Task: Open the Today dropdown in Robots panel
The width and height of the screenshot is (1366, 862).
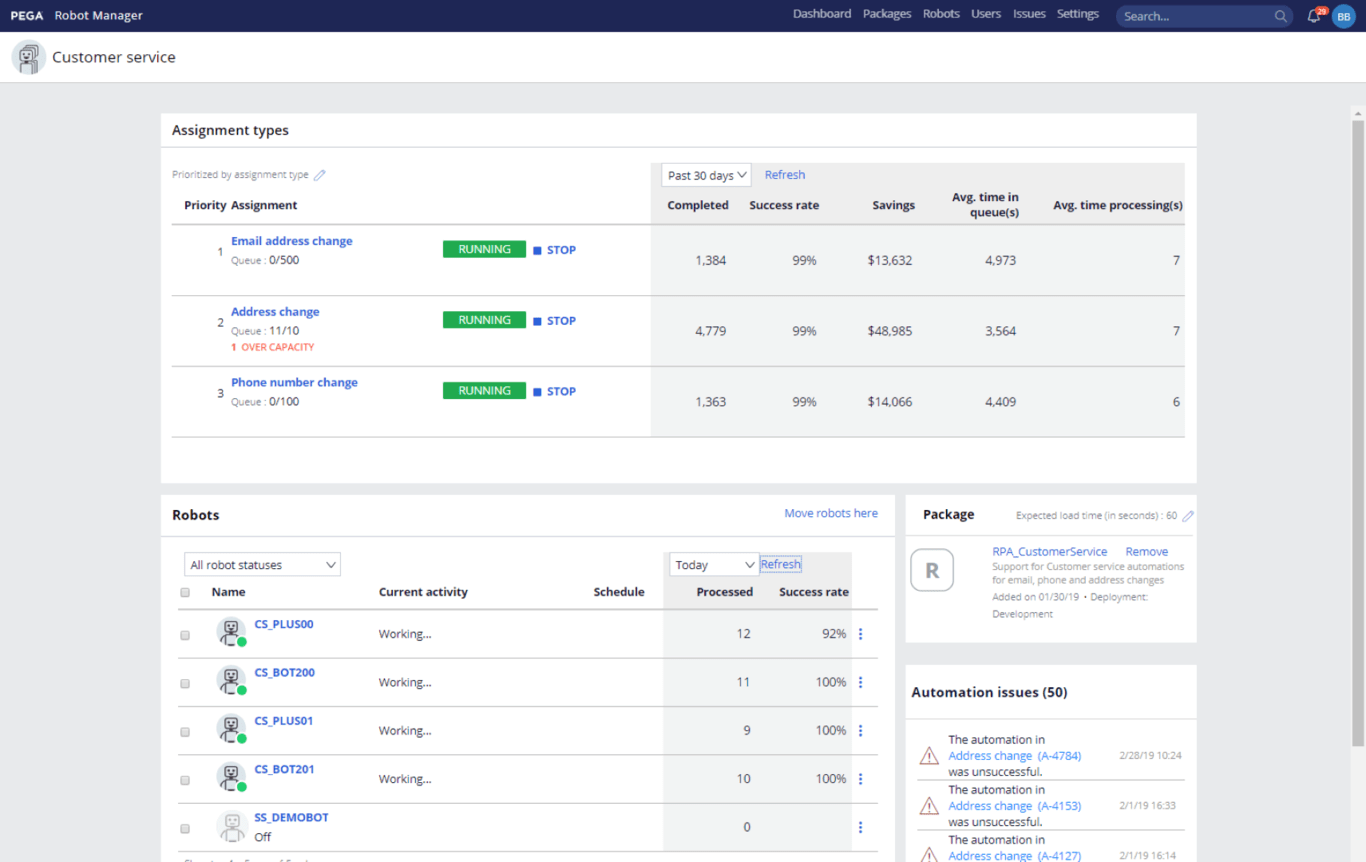Action: coord(713,564)
